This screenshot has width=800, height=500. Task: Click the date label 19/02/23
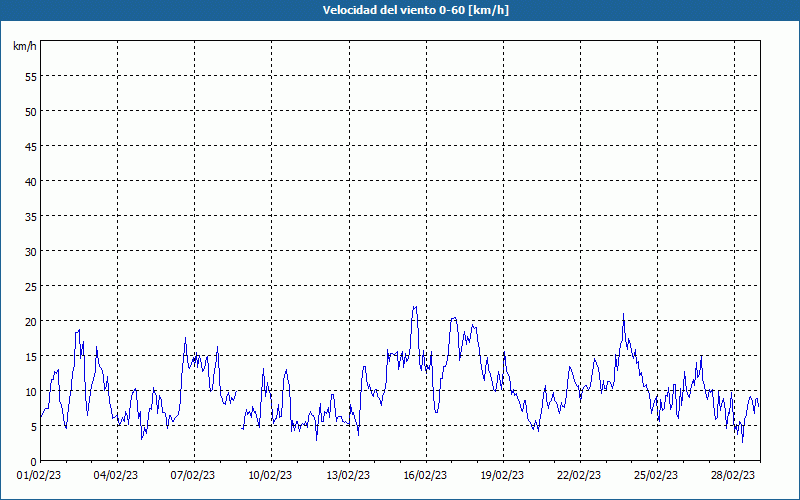(x=502, y=476)
